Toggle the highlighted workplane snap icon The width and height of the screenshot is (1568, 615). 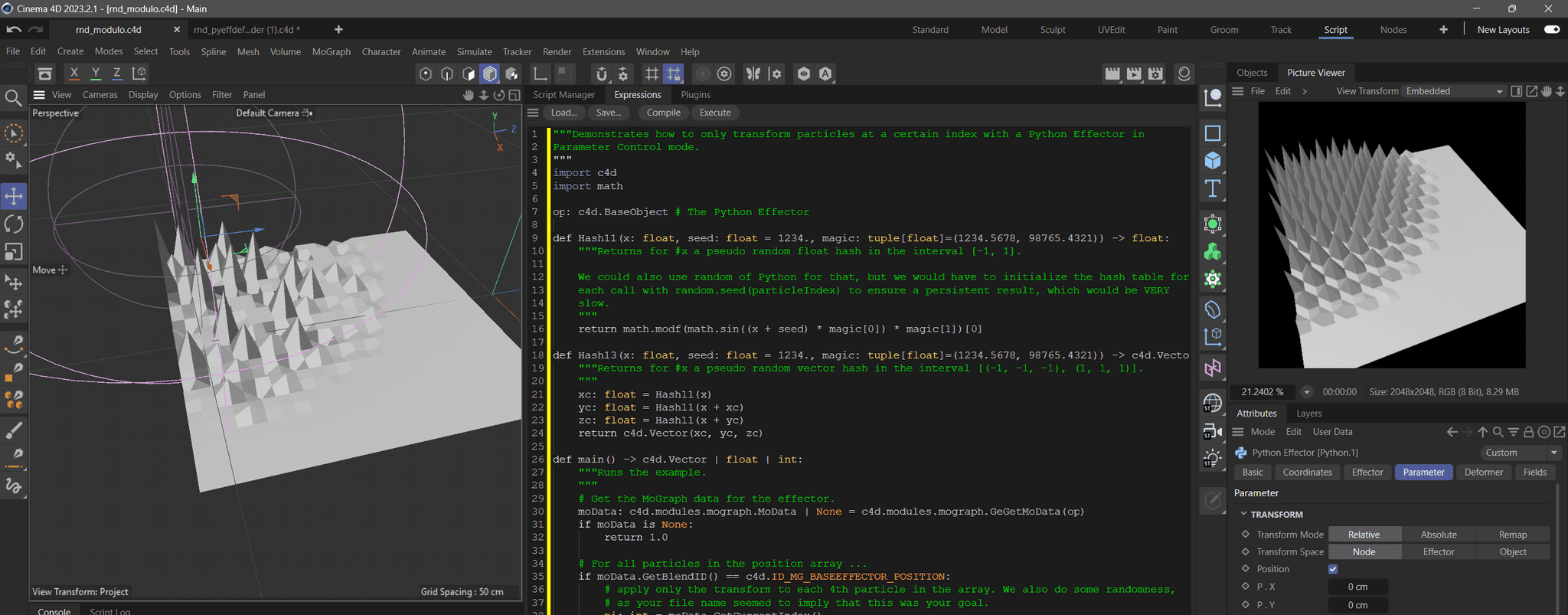pos(674,74)
